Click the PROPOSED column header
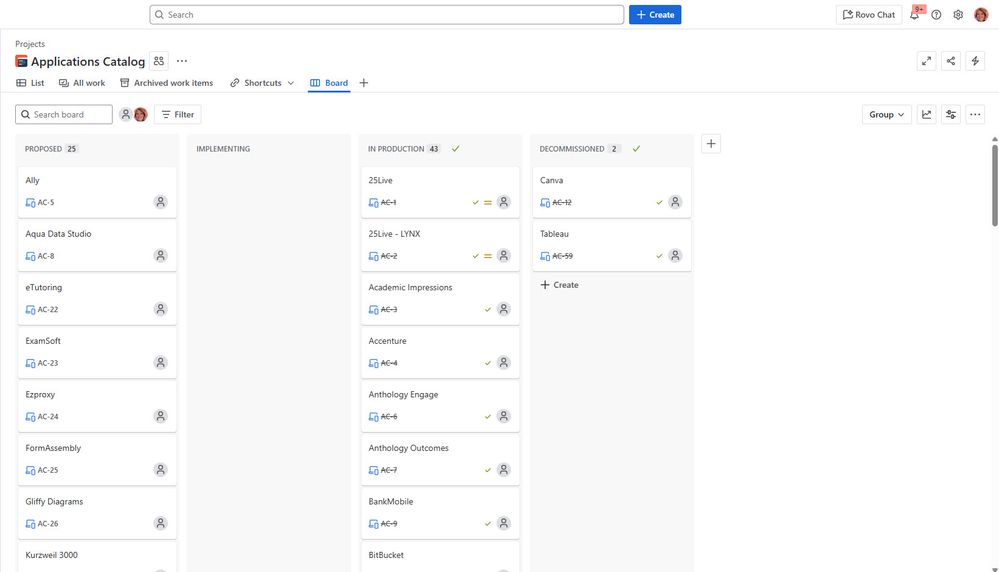The height and width of the screenshot is (572, 999). point(43,149)
